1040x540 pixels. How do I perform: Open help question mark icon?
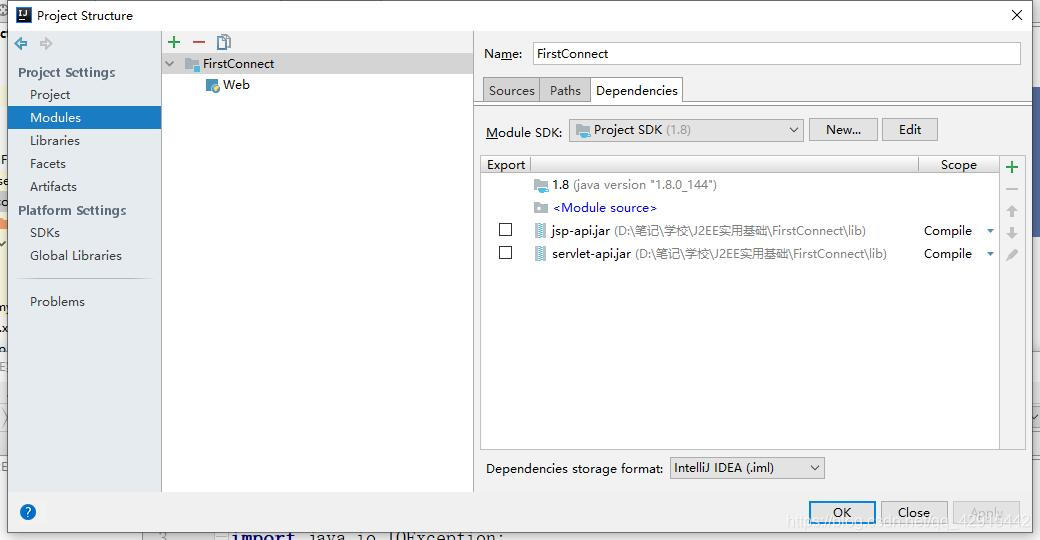point(28,512)
